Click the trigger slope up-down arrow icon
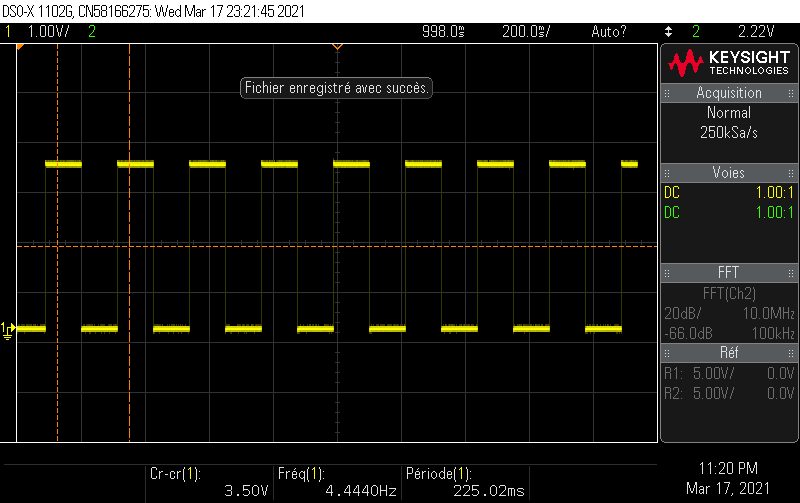The image size is (800, 503). click(668, 32)
